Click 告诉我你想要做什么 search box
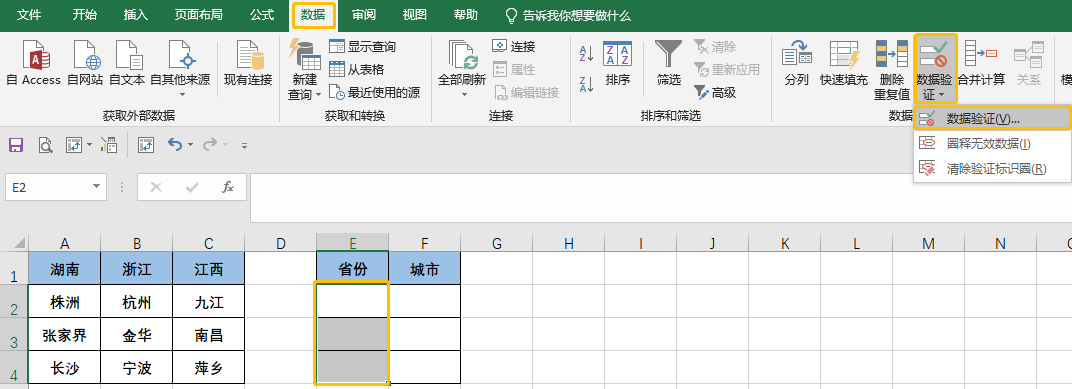 point(567,15)
